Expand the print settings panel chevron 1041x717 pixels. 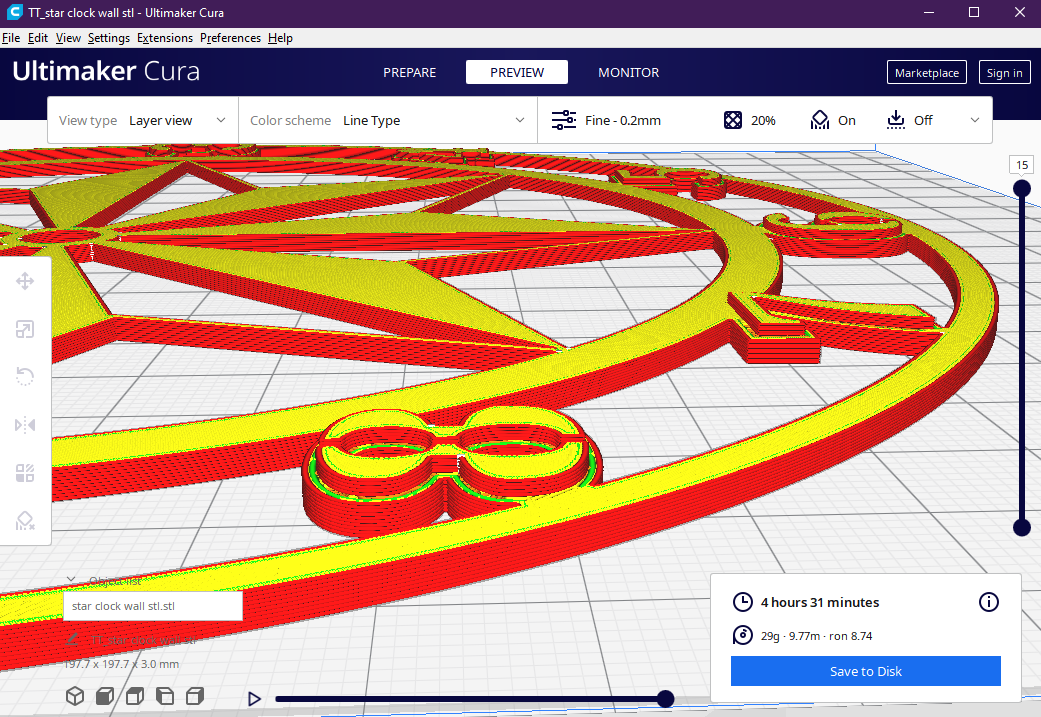975,120
